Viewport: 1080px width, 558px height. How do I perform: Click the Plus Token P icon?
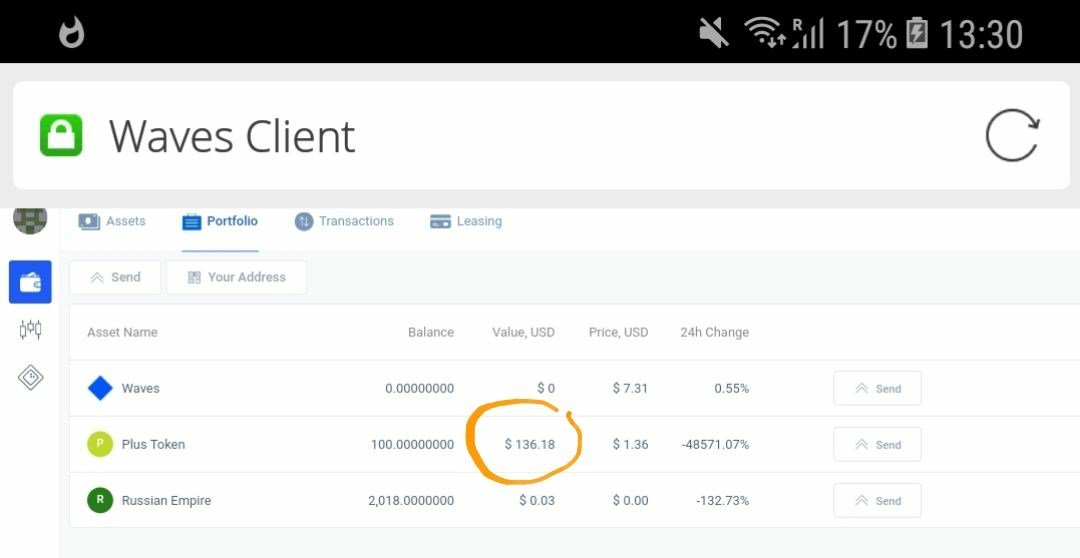click(x=100, y=444)
